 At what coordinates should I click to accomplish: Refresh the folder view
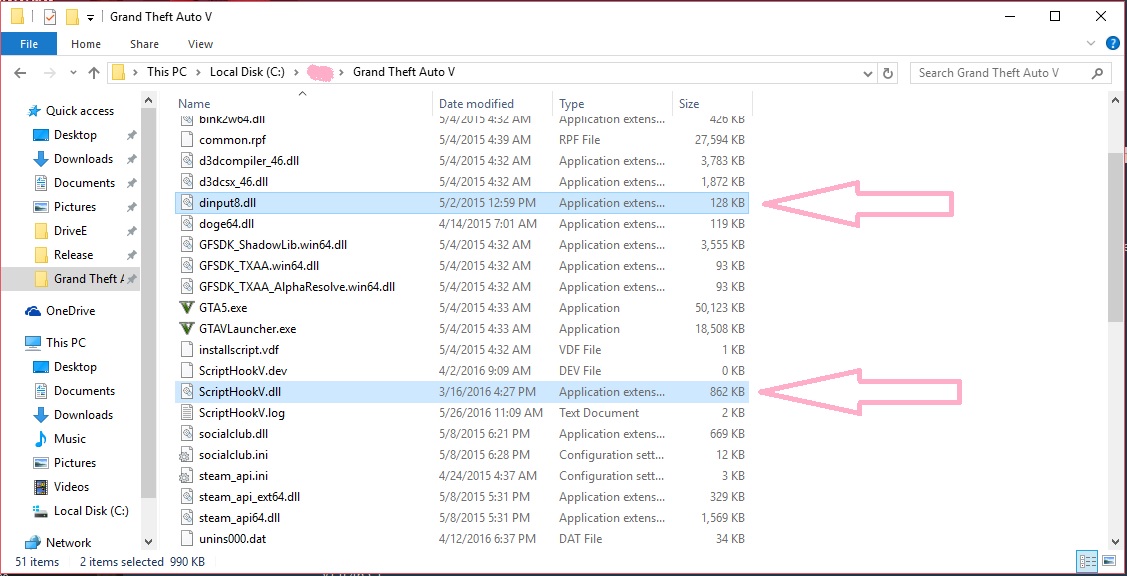(x=888, y=73)
